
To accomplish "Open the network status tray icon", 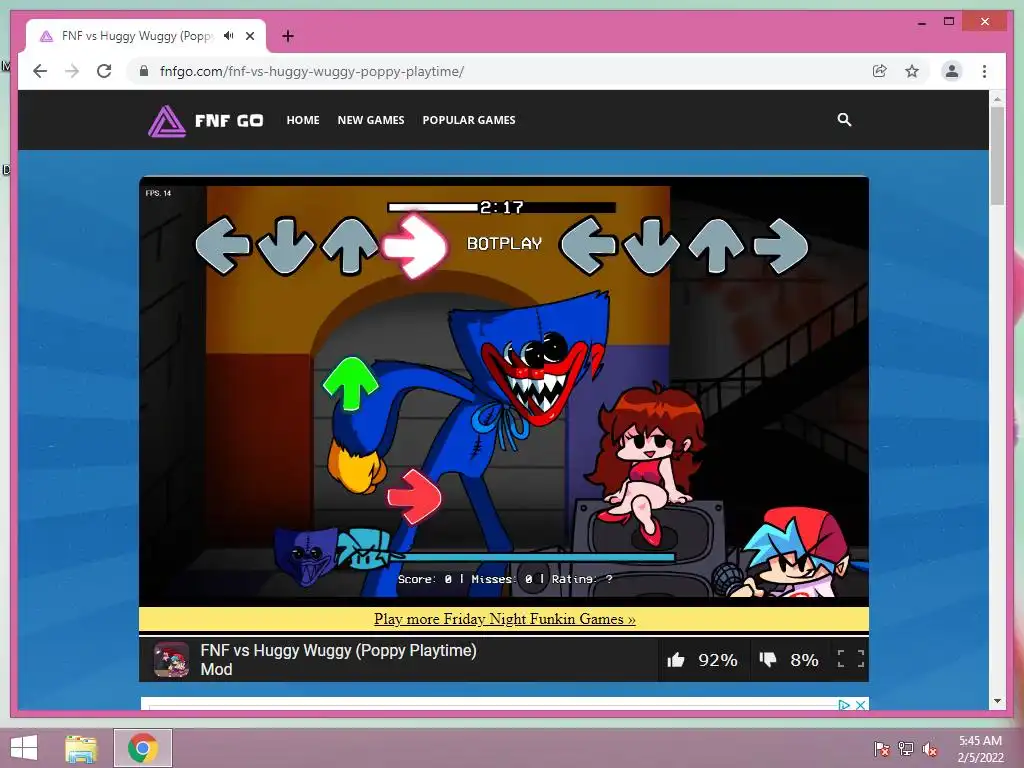I will (906, 749).
